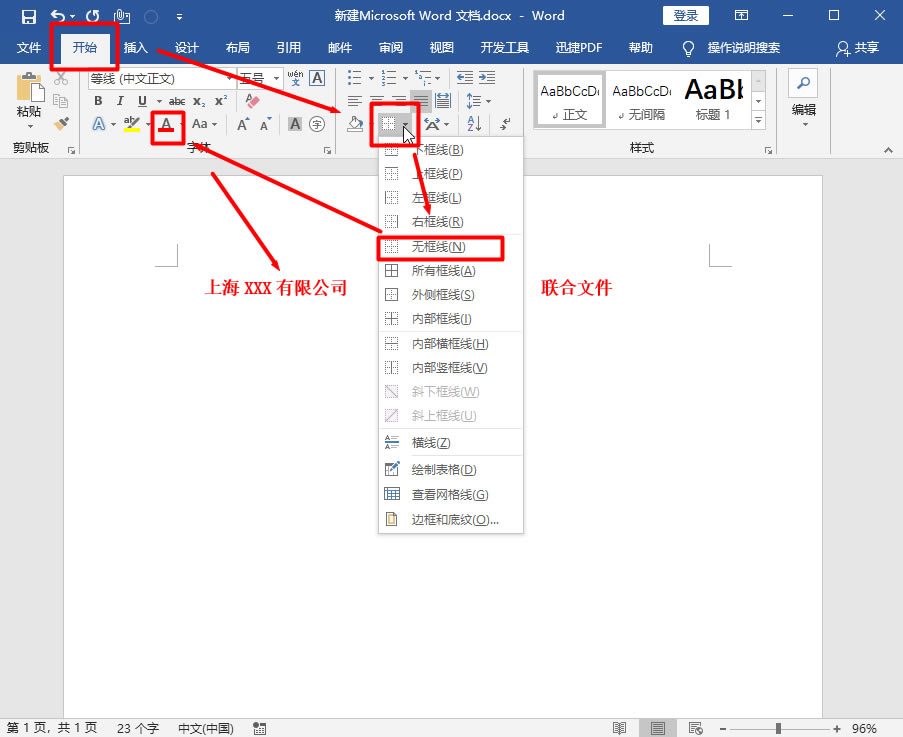Select the Bold formatting icon
The image size is (903, 737).
(x=99, y=100)
